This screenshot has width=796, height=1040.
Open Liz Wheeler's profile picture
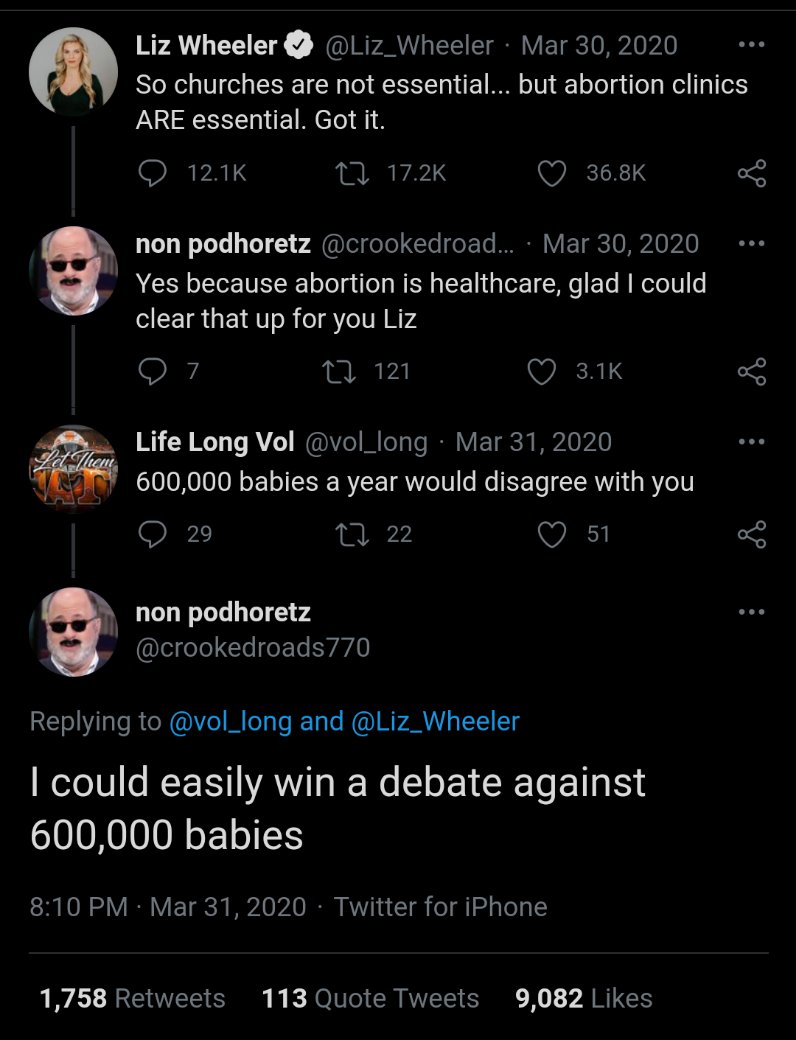click(73, 72)
